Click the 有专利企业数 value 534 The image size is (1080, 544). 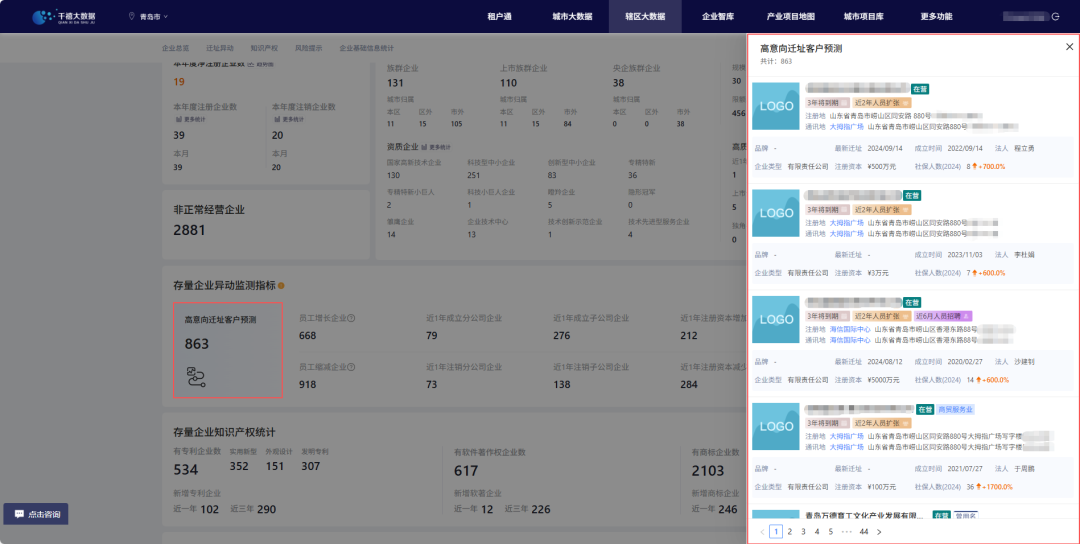(x=186, y=470)
